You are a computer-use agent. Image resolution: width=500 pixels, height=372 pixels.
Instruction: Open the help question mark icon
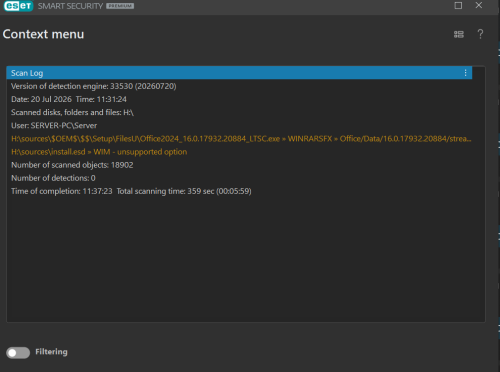[480, 34]
